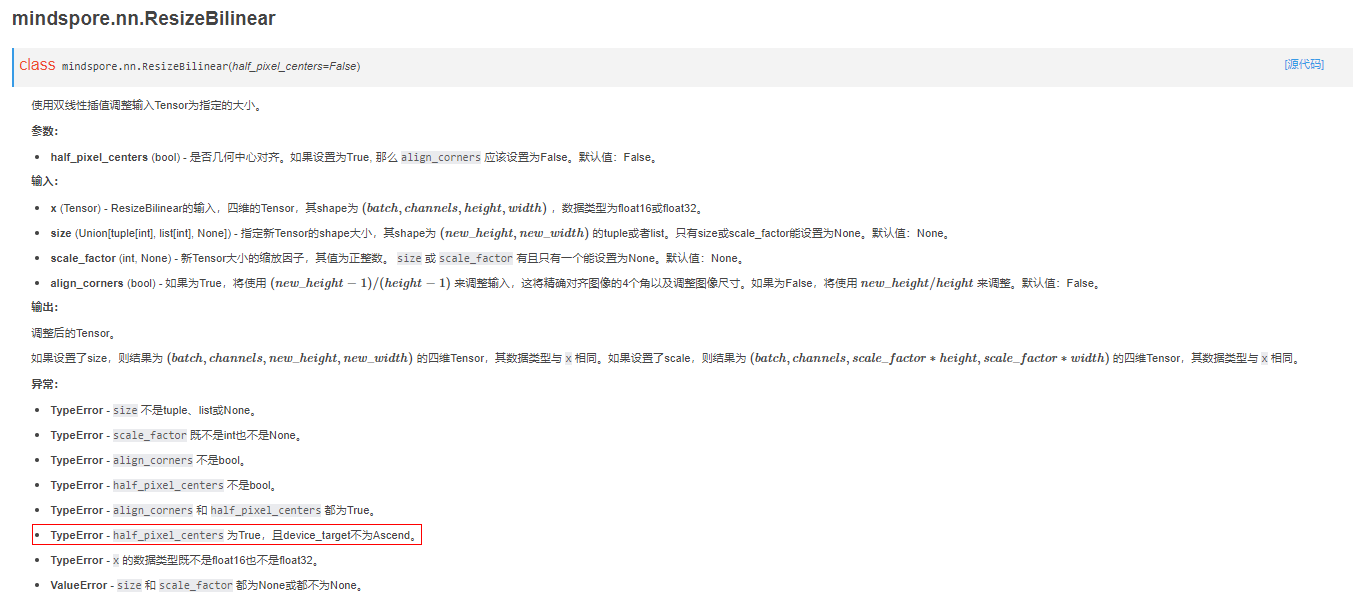1366x604 pixels.
Task: Click the bold scale_factor (int, None) entry
Action: tap(83, 258)
